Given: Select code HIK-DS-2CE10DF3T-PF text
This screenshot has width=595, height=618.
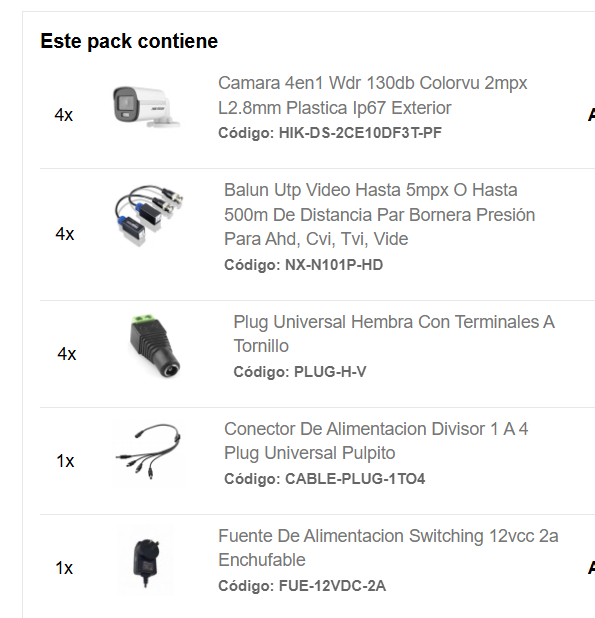Looking at the screenshot, I should click(360, 133).
